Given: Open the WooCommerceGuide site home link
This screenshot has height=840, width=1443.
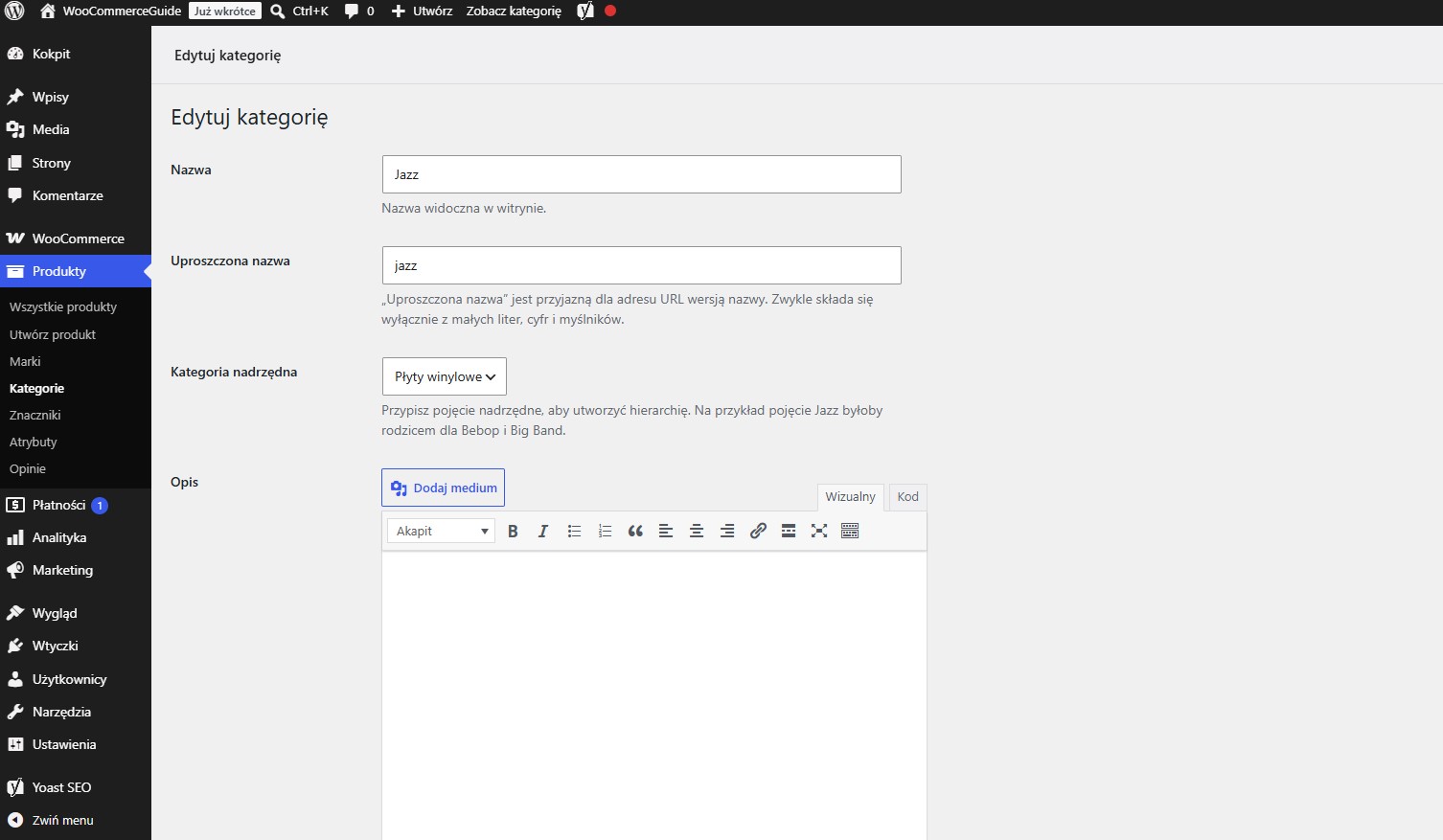Looking at the screenshot, I should tap(110, 11).
